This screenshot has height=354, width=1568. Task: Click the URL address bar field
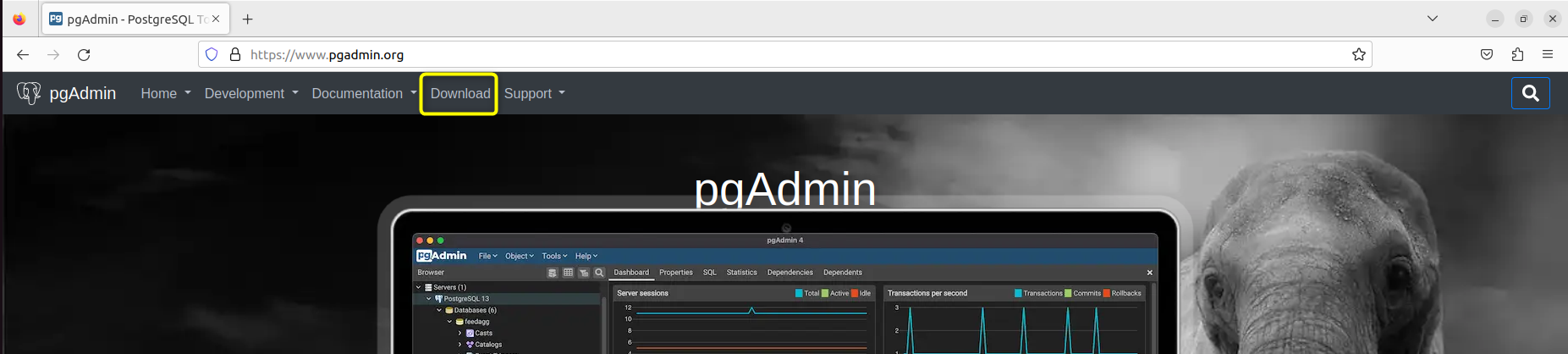tap(784, 54)
